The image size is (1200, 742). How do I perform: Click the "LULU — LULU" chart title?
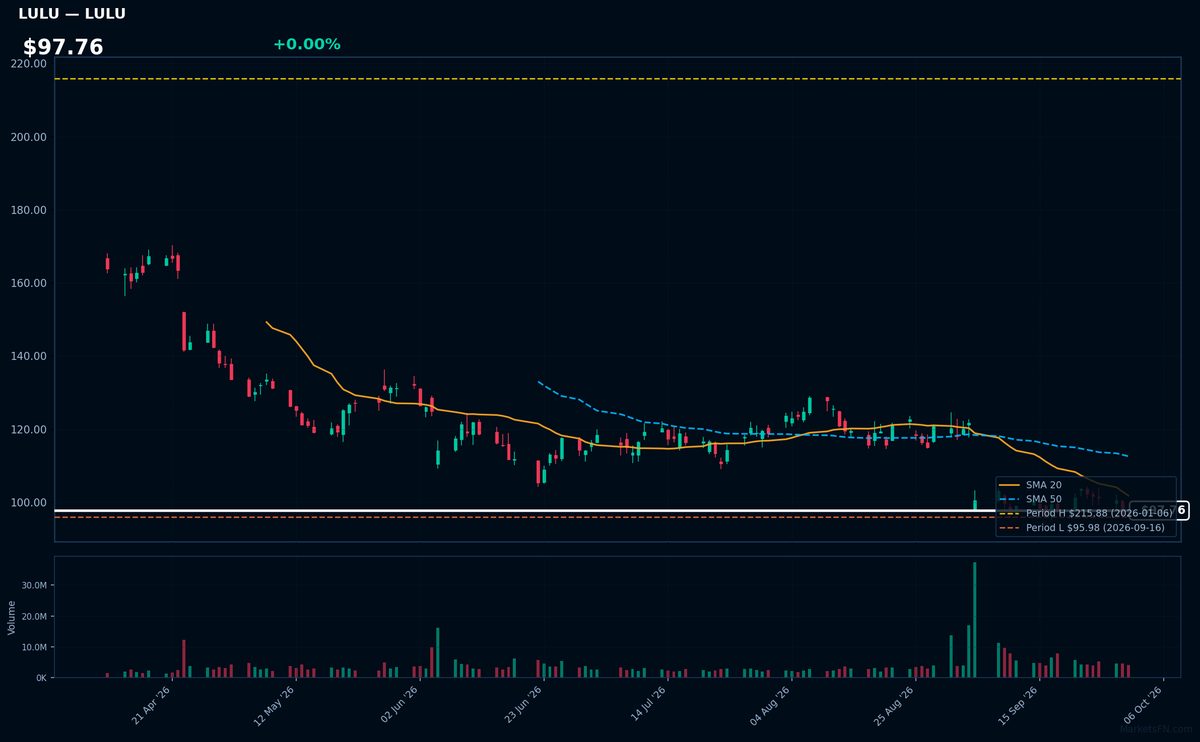(x=72, y=14)
